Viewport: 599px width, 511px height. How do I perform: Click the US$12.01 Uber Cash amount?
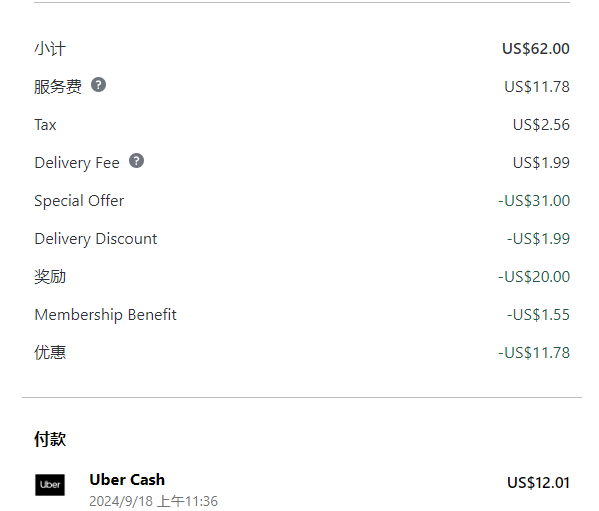(538, 483)
